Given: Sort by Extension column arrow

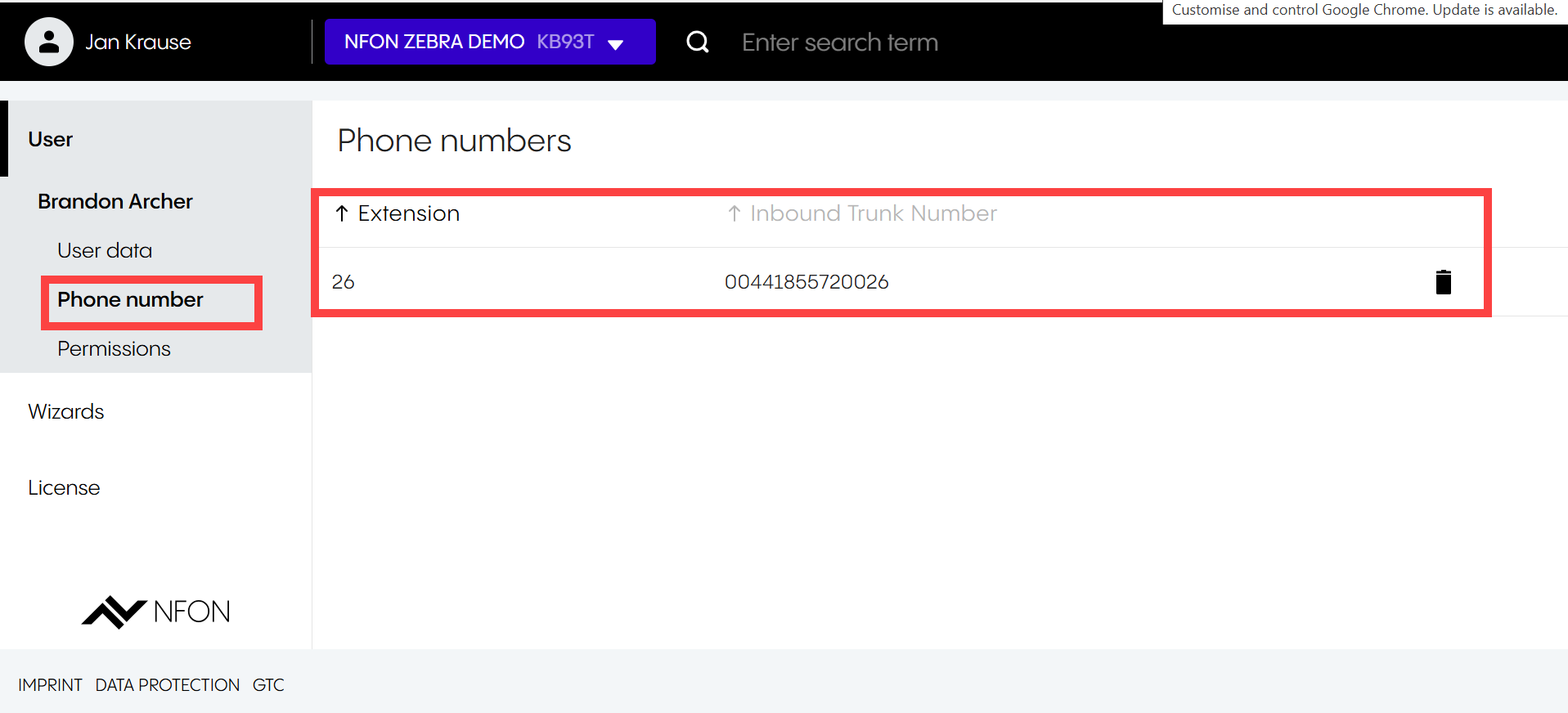Looking at the screenshot, I should (342, 213).
